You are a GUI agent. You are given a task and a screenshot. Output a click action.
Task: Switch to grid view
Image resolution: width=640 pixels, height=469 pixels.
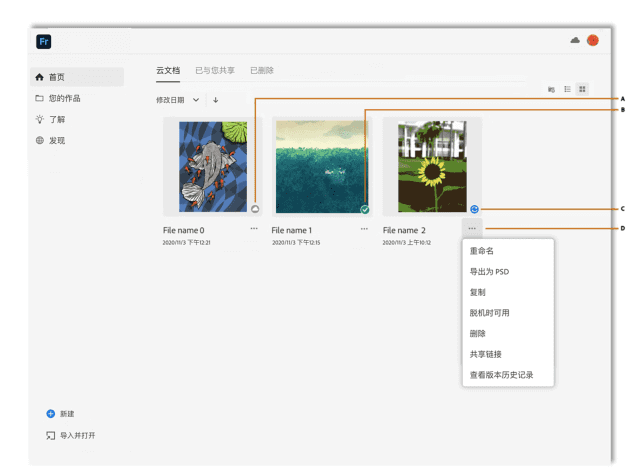click(582, 89)
